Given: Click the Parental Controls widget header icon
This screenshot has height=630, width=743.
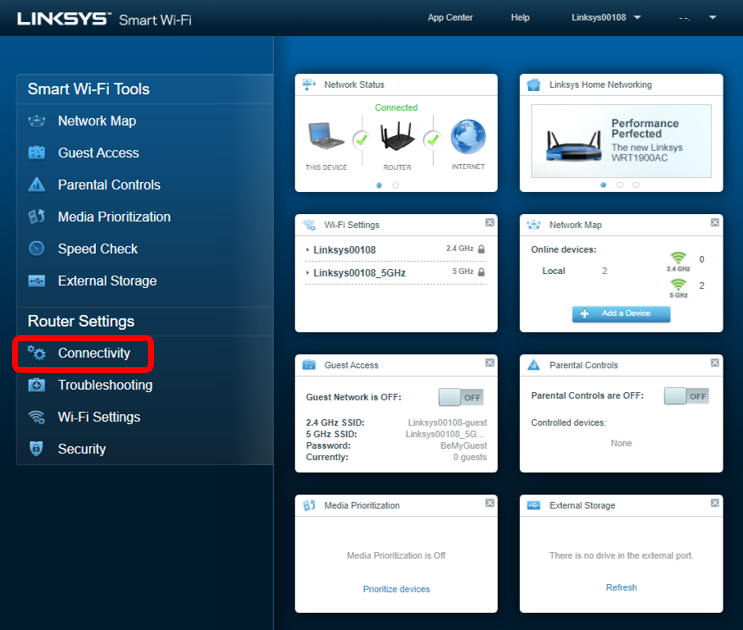Looking at the screenshot, I should tap(534, 365).
